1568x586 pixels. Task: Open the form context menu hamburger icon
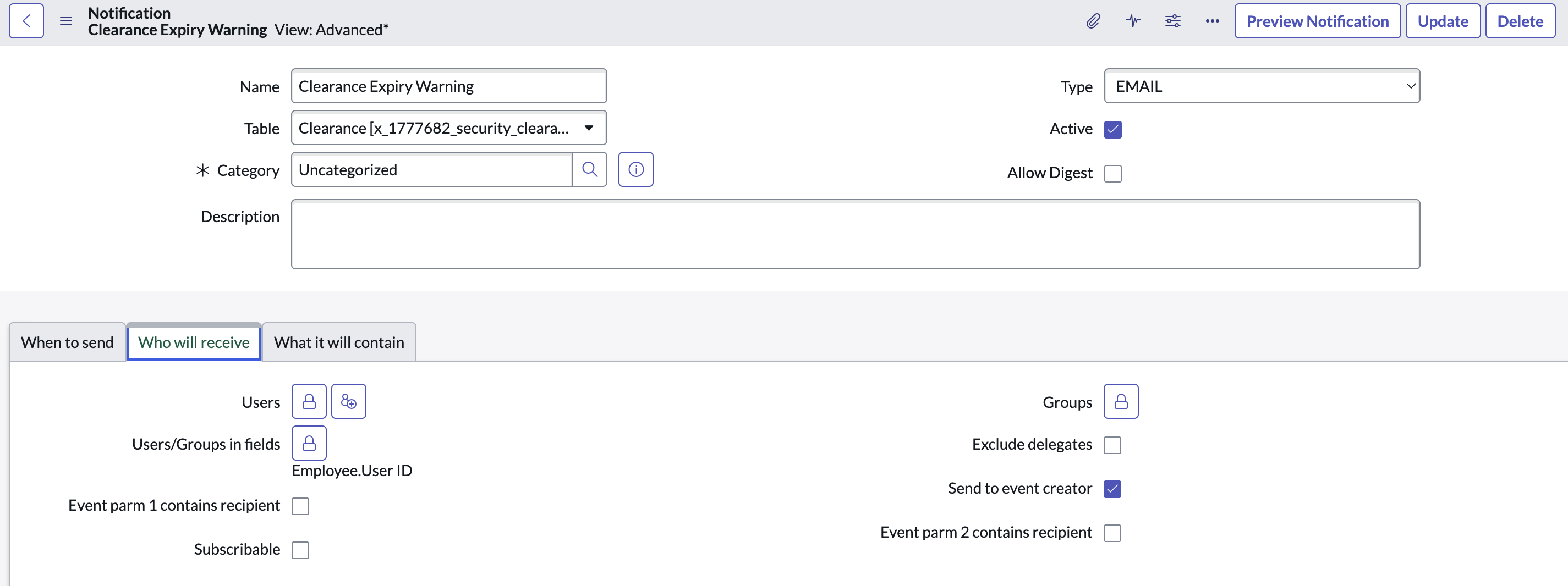65,21
